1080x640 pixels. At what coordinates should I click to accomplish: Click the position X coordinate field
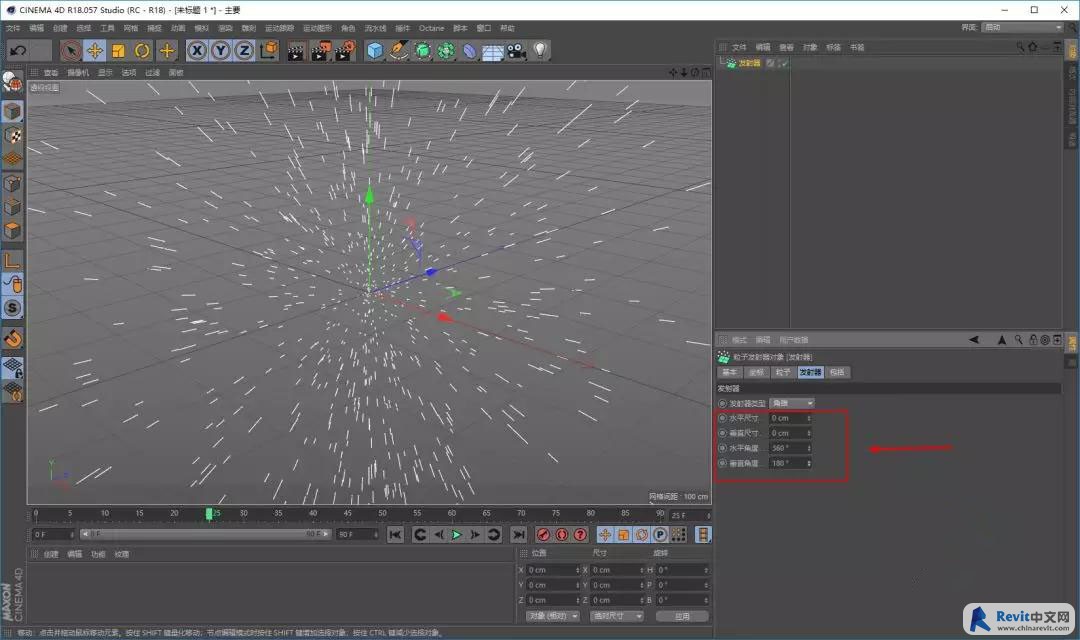[x=552, y=570]
